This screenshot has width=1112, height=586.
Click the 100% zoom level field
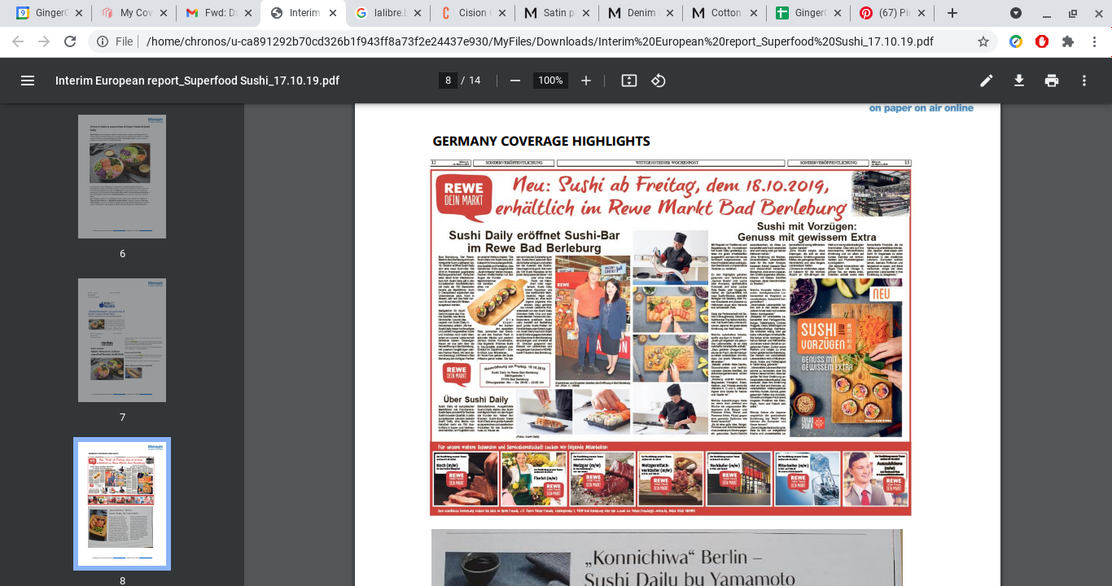click(550, 81)
